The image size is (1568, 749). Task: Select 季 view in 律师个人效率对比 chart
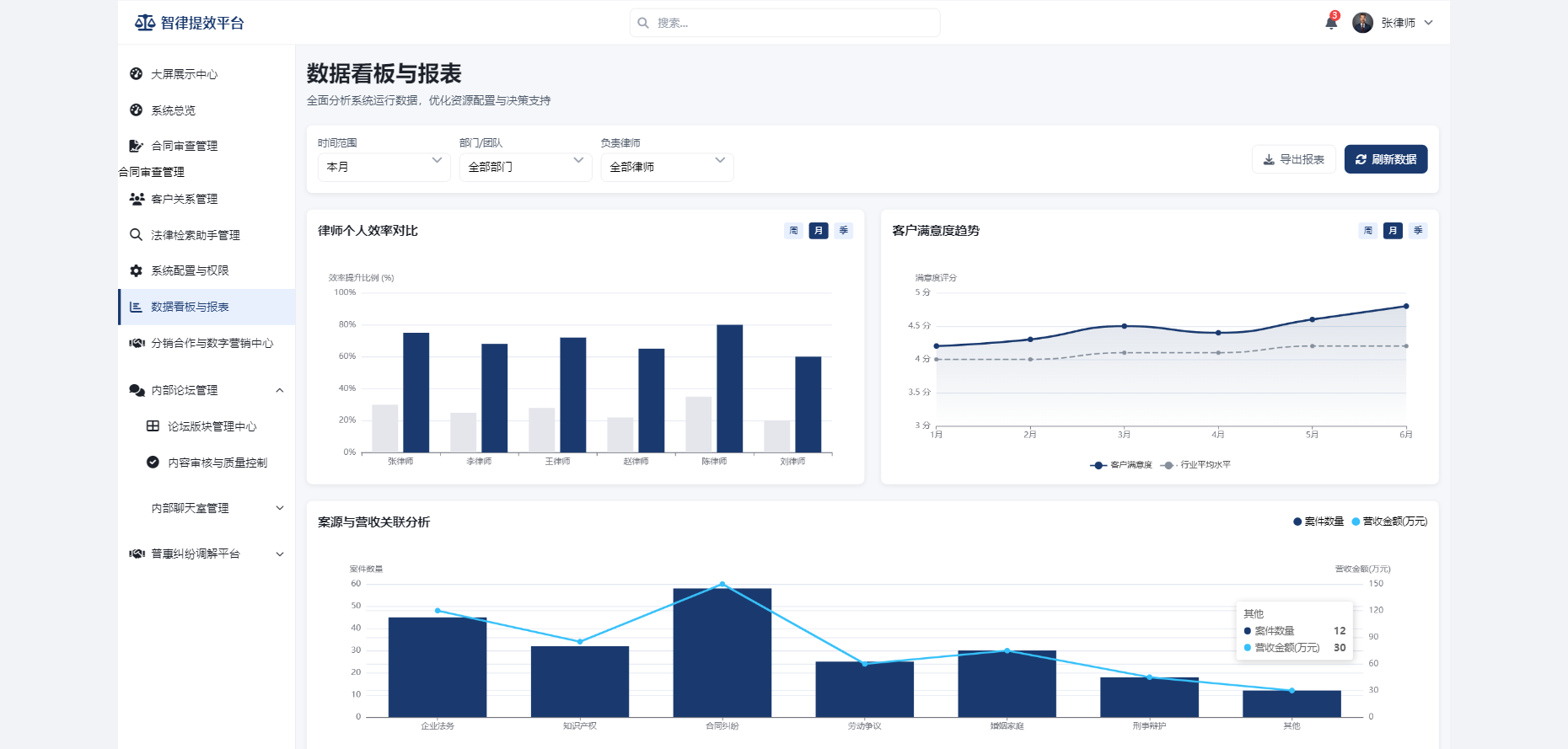(x=844, y=231)
